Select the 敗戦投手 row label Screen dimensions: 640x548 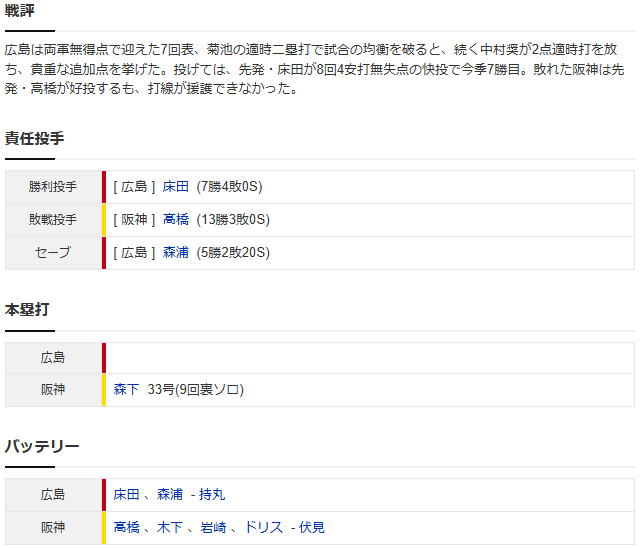(53, 220)
